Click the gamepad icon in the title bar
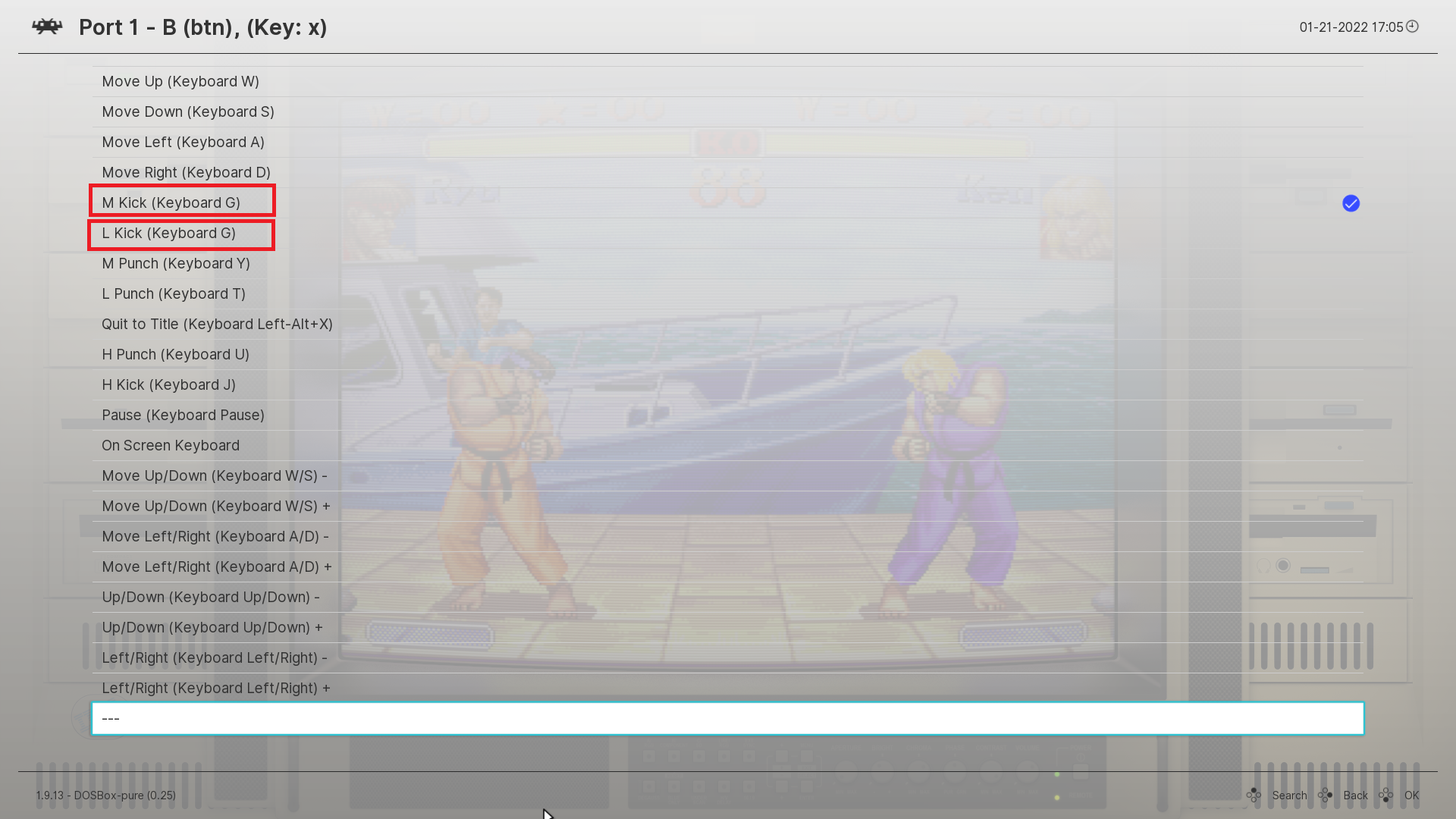Image resolution: width=1456 pixels, height=819 pixels. [47, 27]
